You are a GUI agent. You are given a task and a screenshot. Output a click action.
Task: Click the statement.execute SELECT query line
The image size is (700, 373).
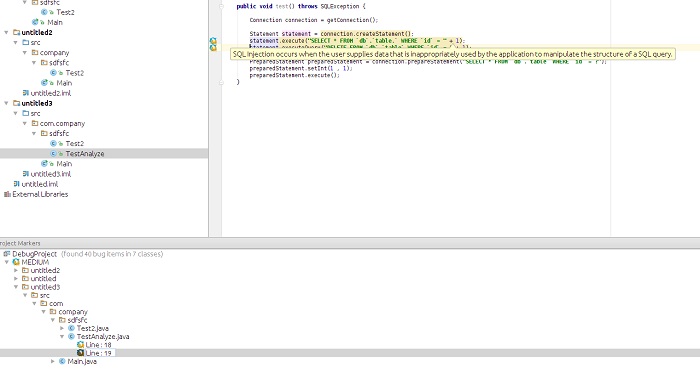357,41
